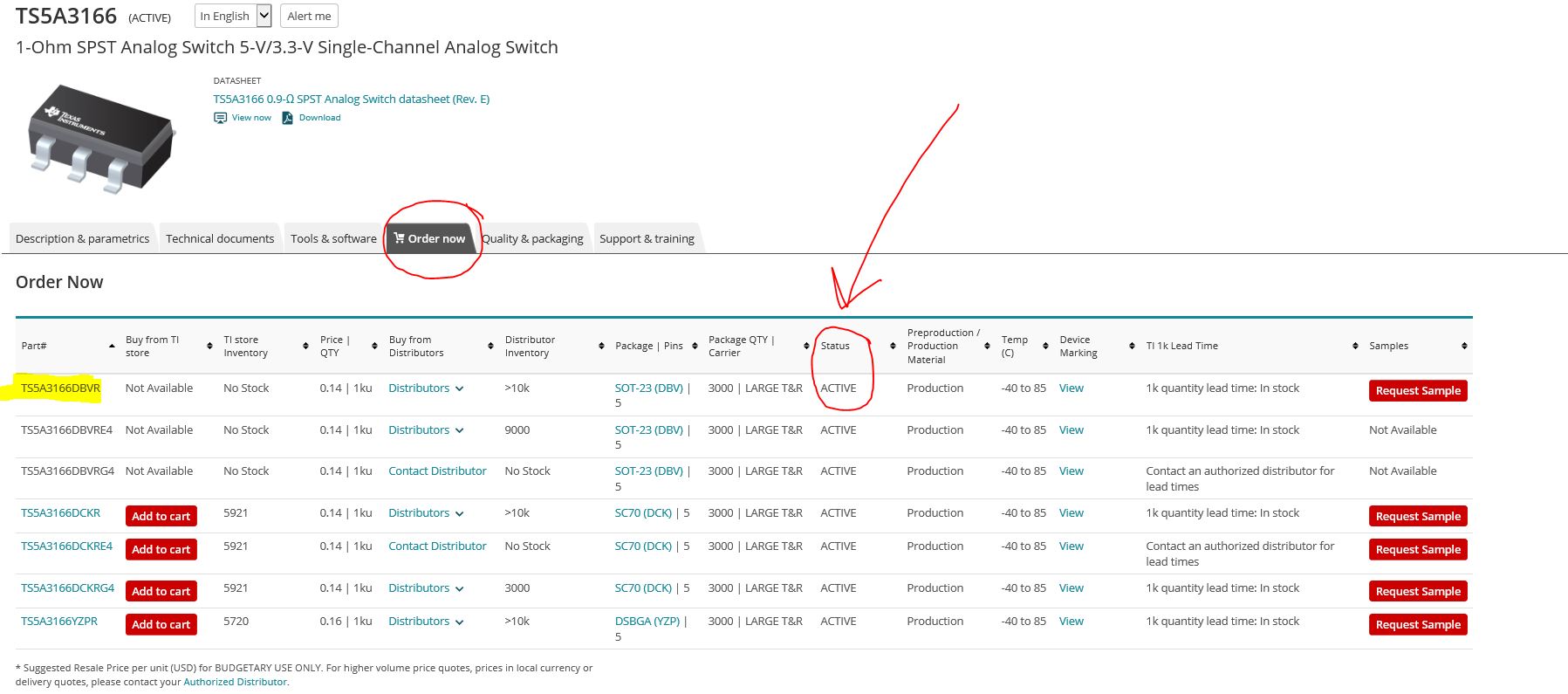Open SOT-23 (DBV) package link for TS5A3166DBVR
Viewport: 1568px width, 694px height.
648,388
